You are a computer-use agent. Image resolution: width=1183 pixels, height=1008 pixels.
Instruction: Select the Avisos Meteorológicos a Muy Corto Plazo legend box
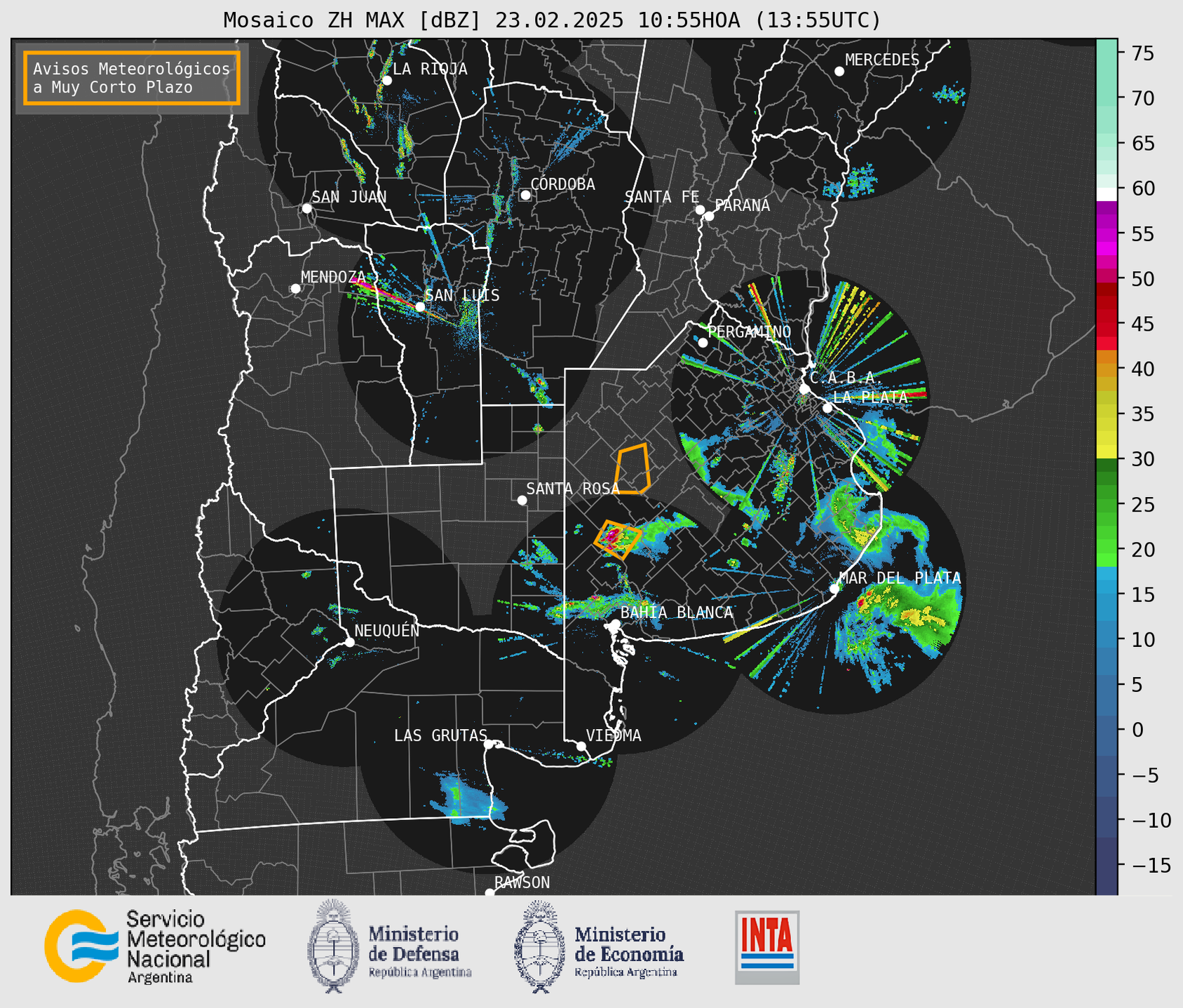click(132, 77)
